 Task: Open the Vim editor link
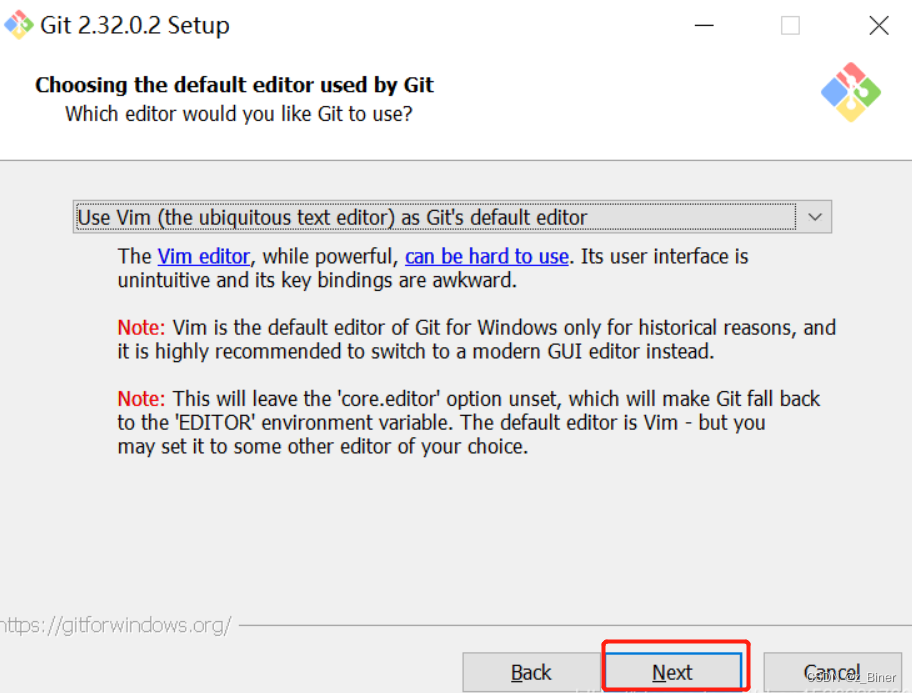click(204, 257)
